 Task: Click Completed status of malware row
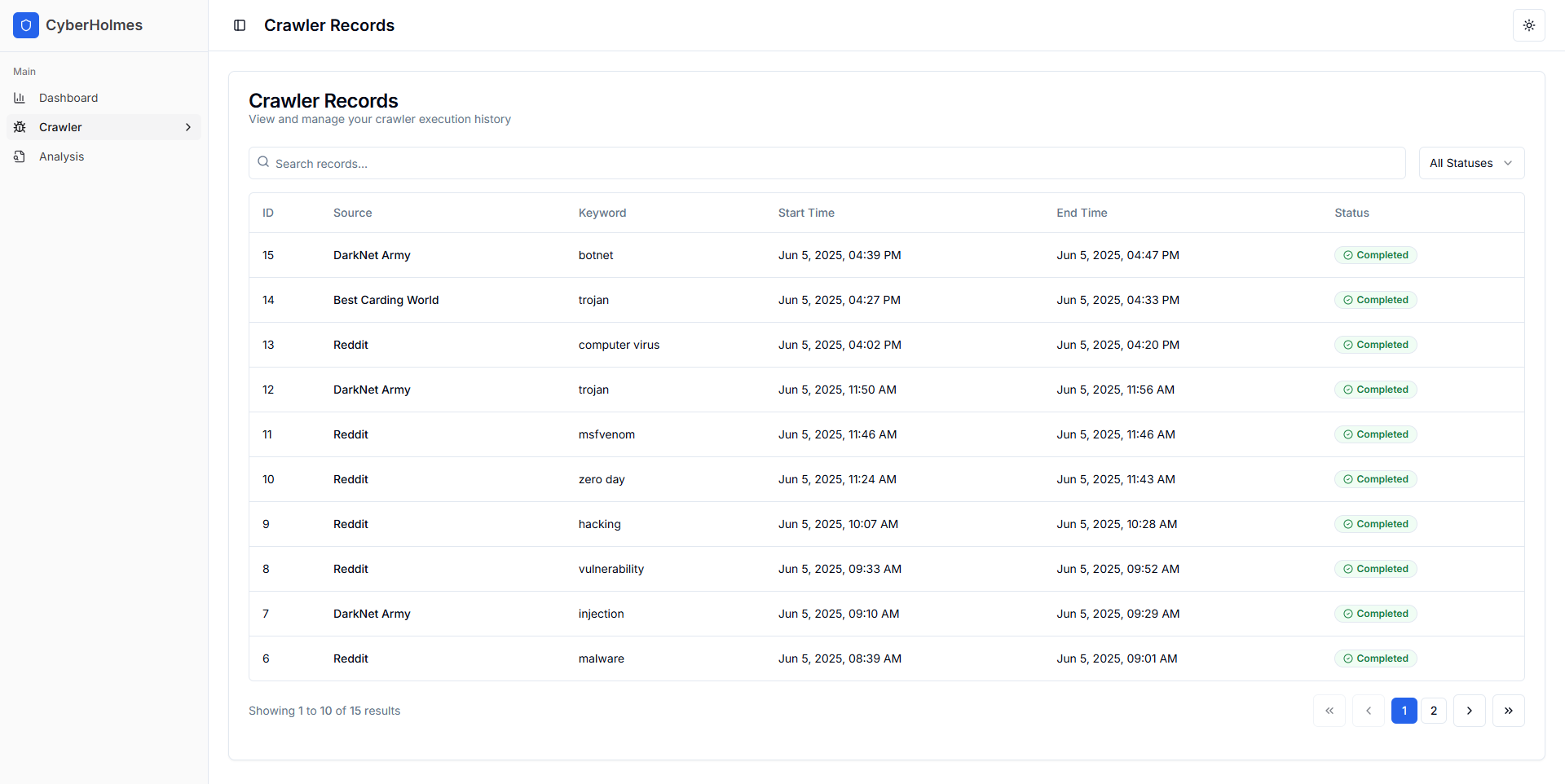point(1376,658)
